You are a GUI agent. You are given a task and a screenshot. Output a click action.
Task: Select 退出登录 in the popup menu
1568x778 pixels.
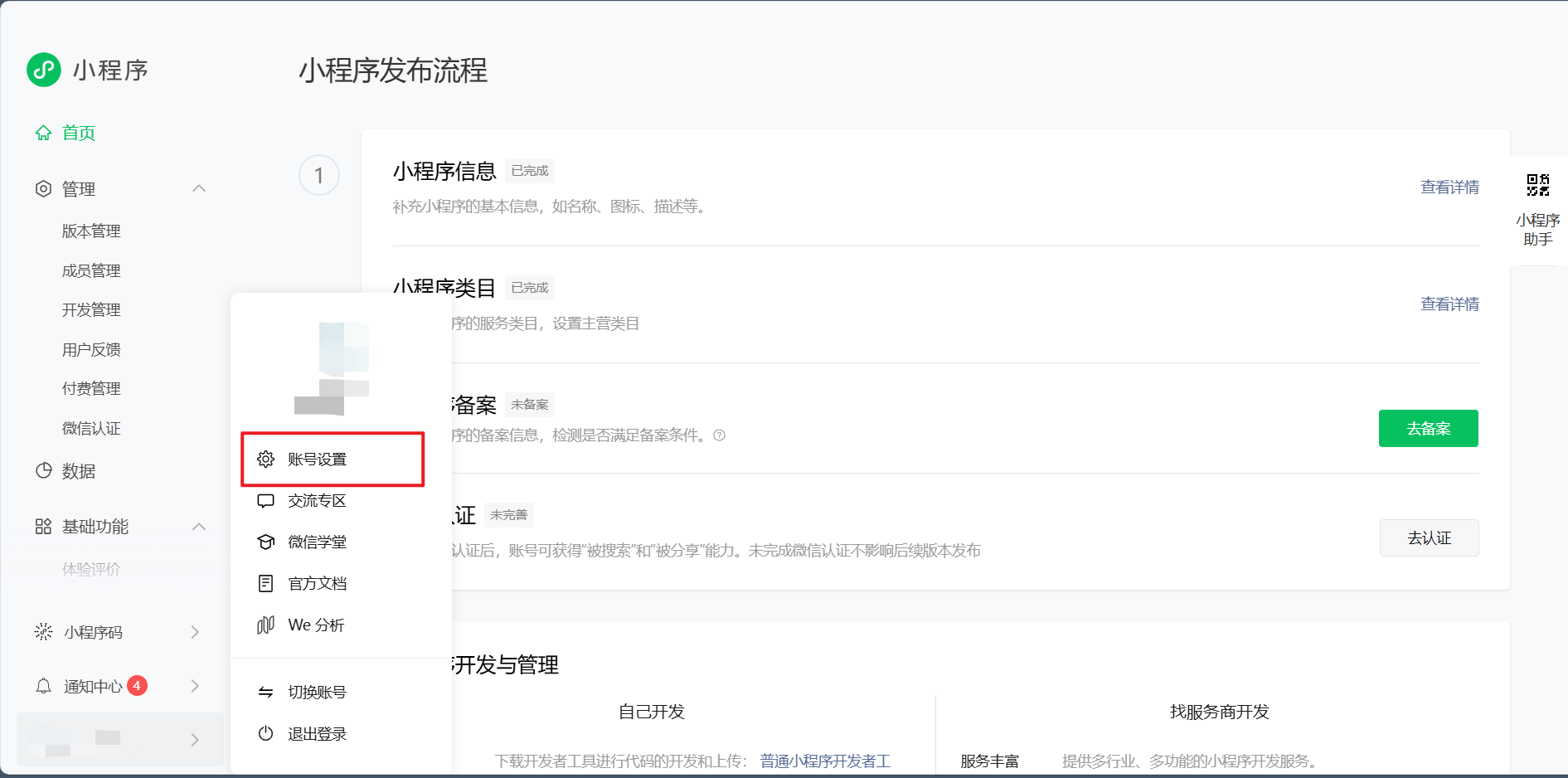317,734
